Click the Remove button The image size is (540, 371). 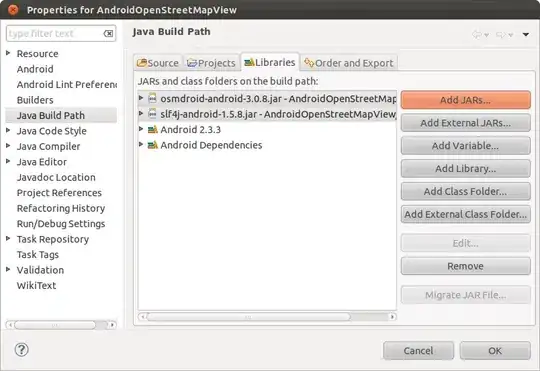click(466, 266)
